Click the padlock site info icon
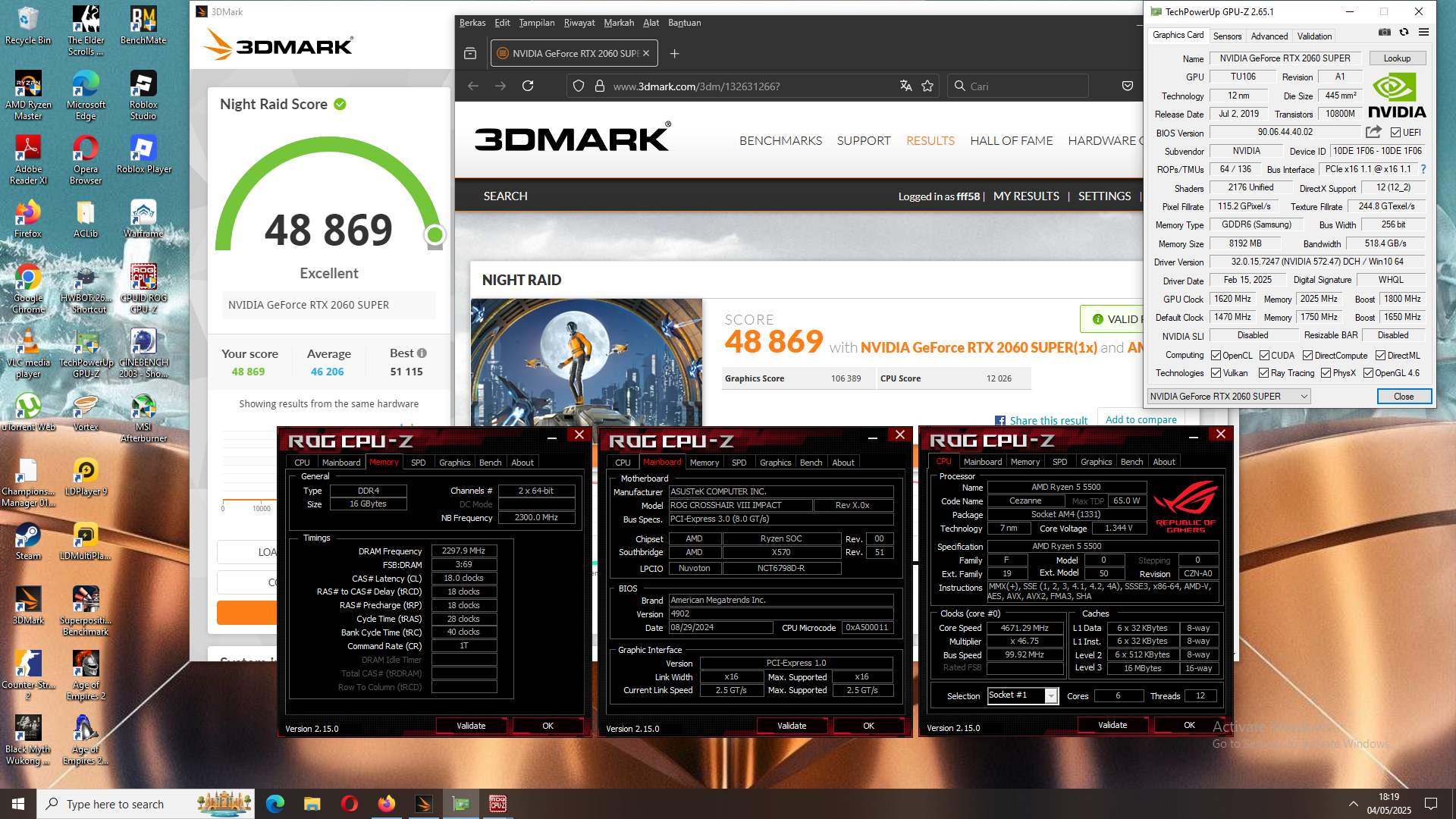This screenshot has width=1456, height=819. click(x=599, y=86)
